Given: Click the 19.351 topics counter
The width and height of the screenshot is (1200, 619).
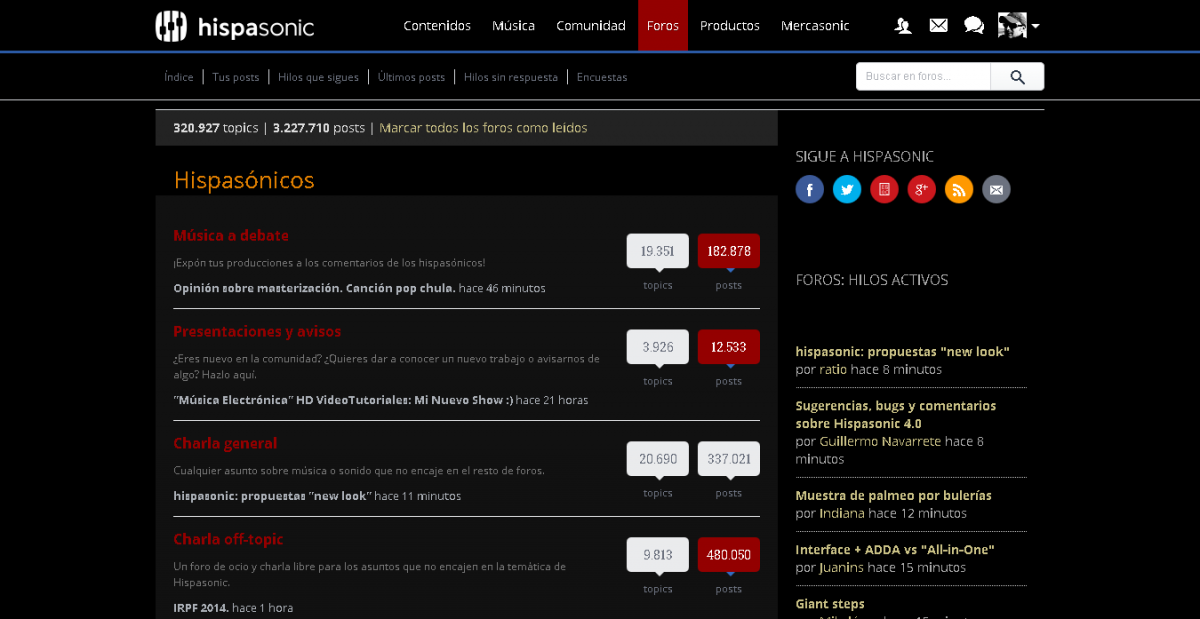Looking at the screenshot, I should [x=658, y=251].
